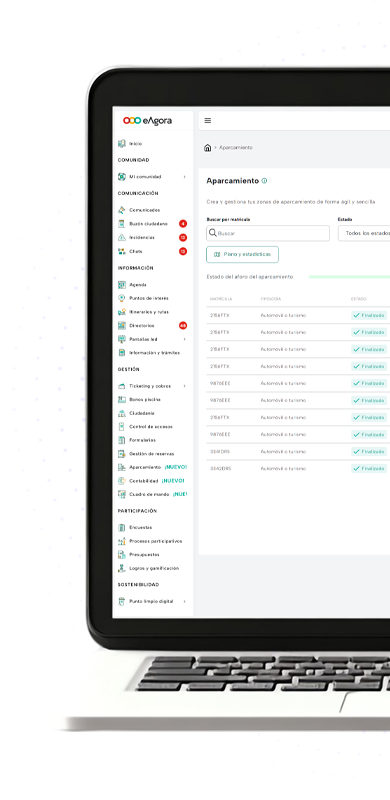Select plate 3341DRS in the table
The width and height of the screenshot is (390, 800).
click(x=220, y=452)
